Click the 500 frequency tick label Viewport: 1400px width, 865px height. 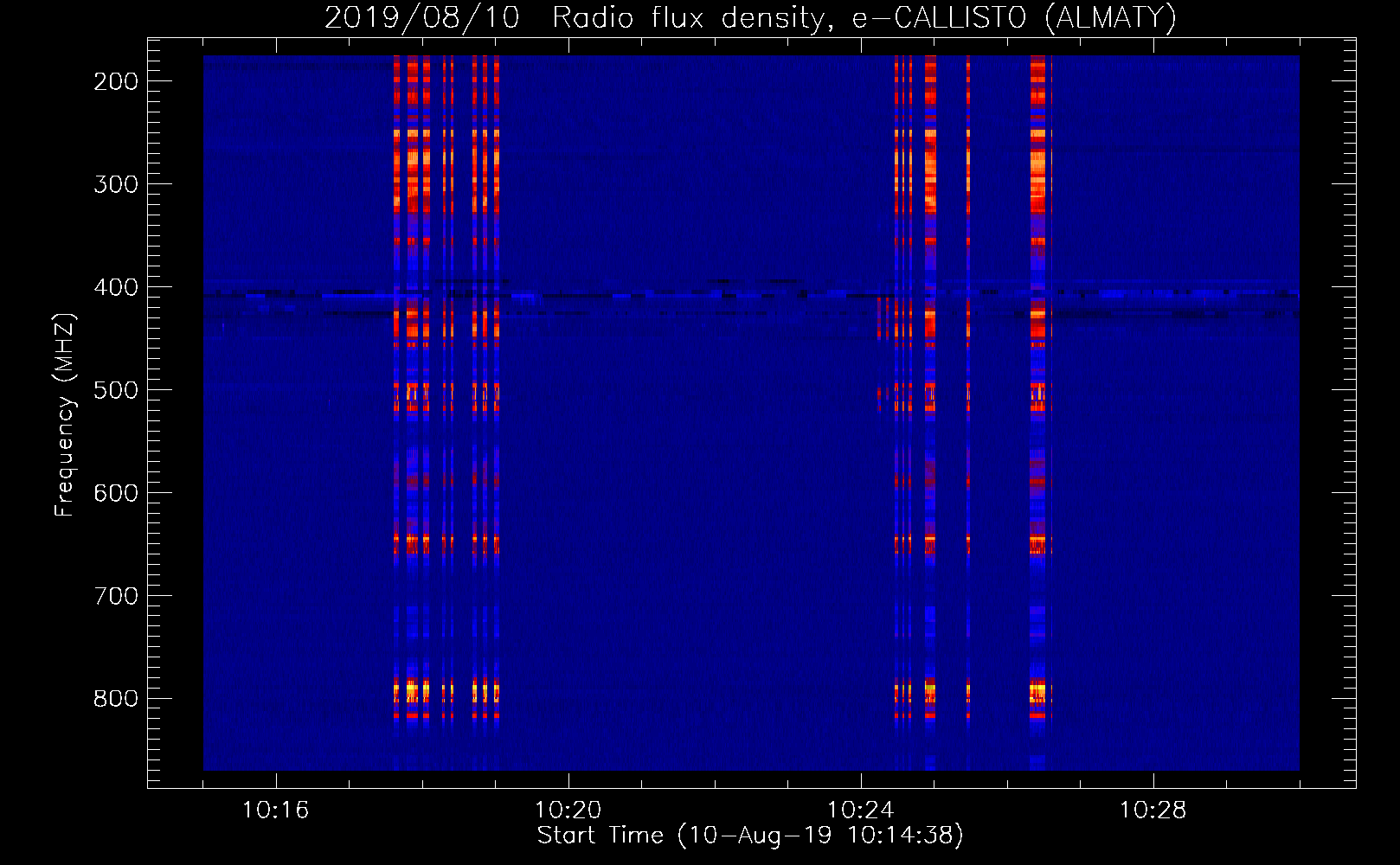click(116, 390)
